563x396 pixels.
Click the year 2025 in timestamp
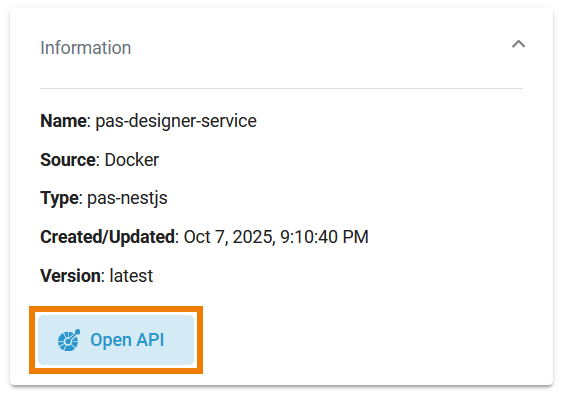(x=252, y=237)
